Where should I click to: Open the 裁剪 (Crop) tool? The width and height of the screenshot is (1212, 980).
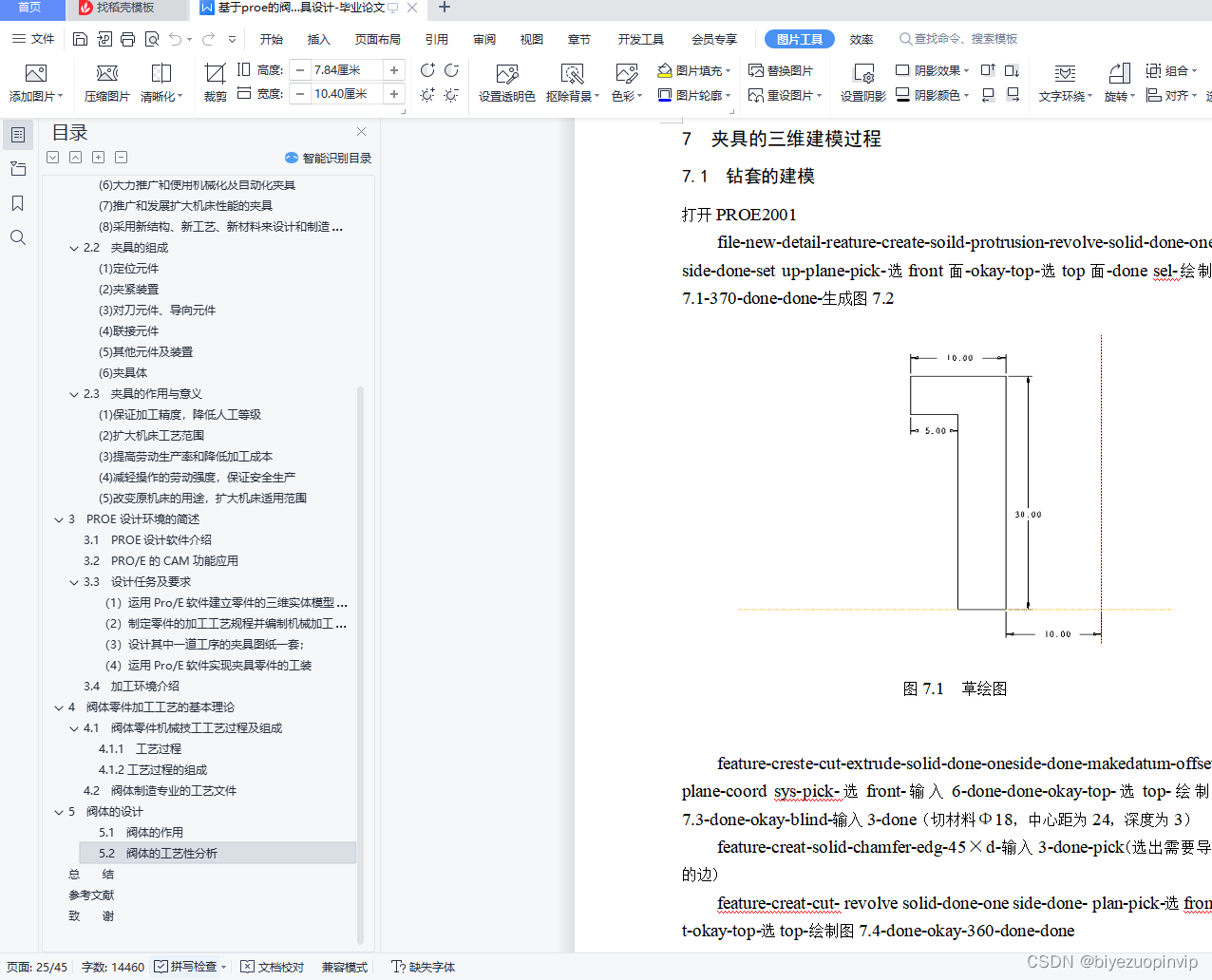coord(214,84)
